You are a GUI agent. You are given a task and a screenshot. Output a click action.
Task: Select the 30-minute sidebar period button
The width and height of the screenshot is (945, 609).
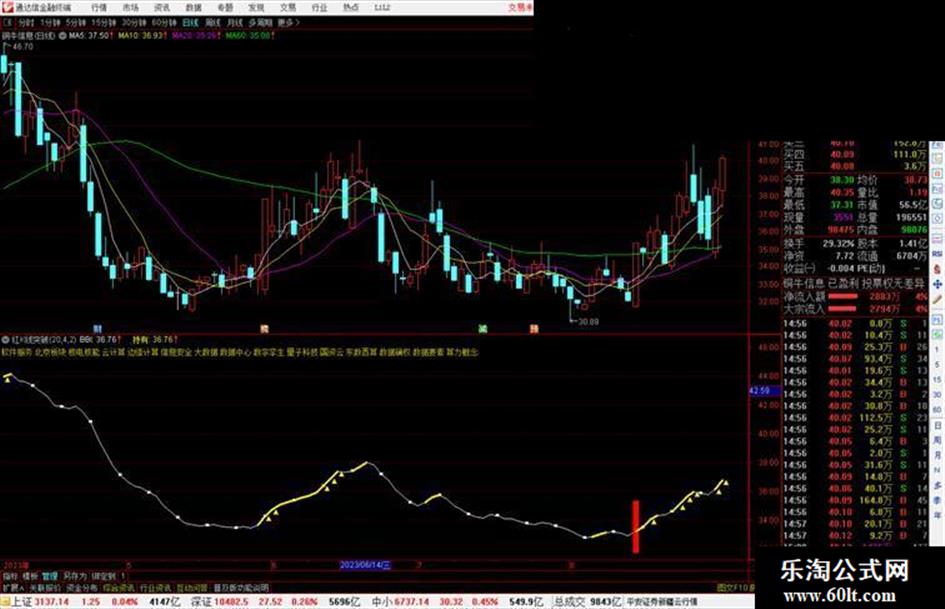click(x=937, y=395)
